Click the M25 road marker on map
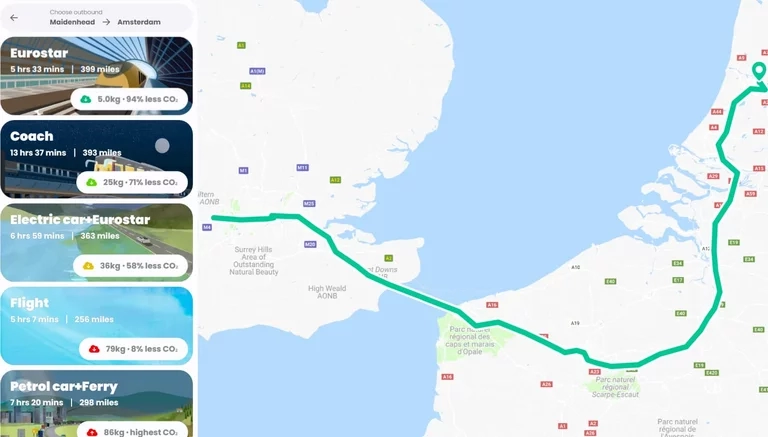The image size is (768, 437). (x=309, y=203)
